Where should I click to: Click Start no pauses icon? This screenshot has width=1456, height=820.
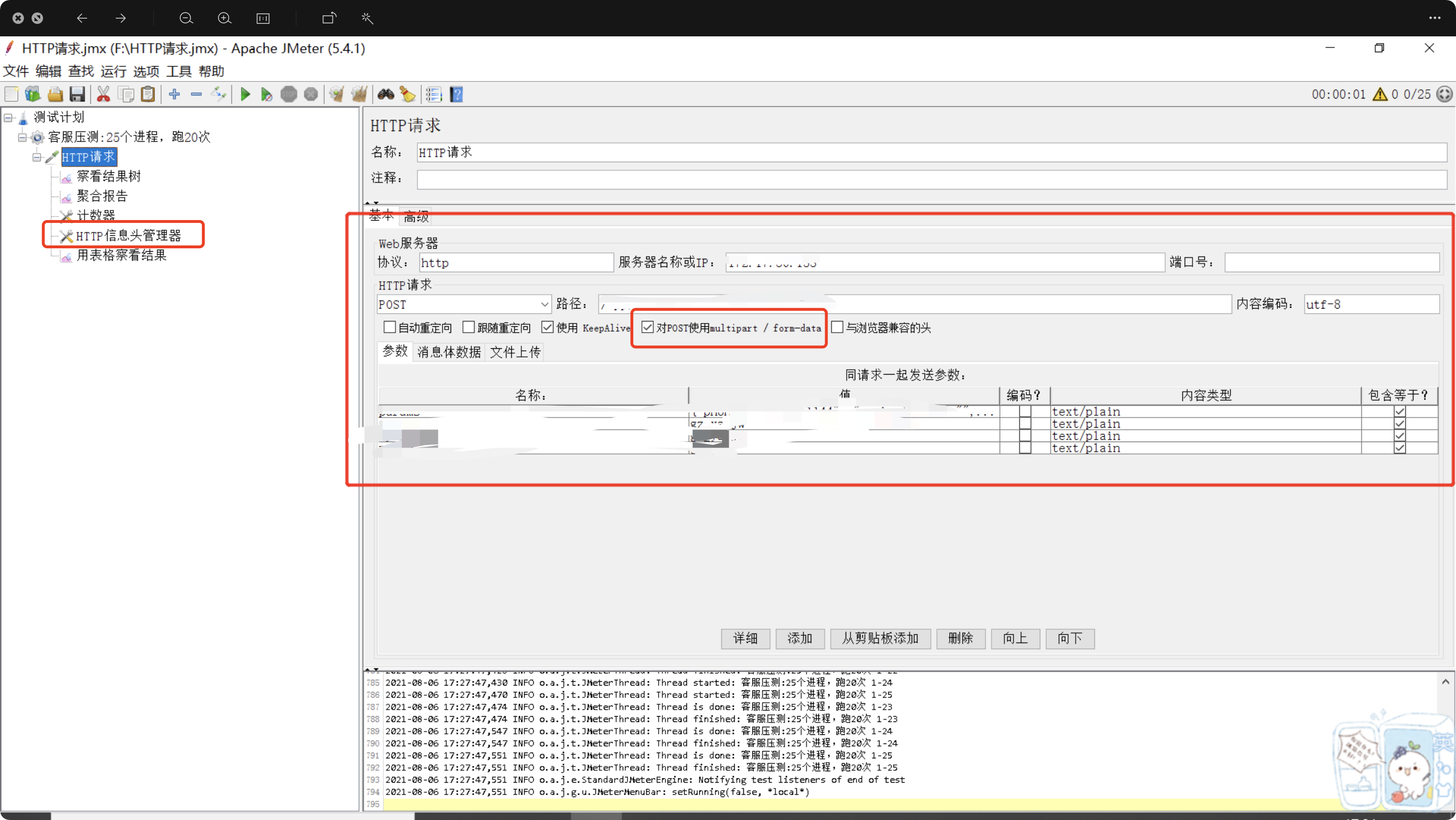(x=266, y=94)
